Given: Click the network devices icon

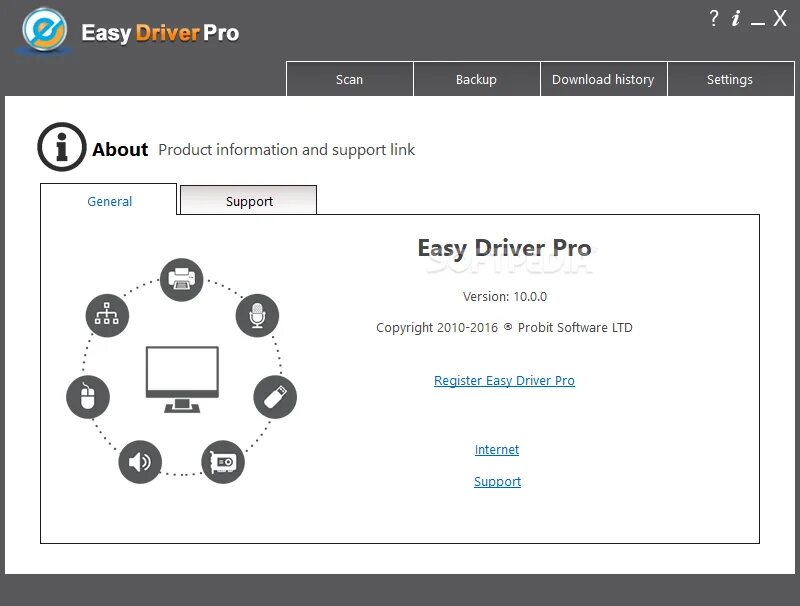Looking at the screenshot, I should pos(107,315).
